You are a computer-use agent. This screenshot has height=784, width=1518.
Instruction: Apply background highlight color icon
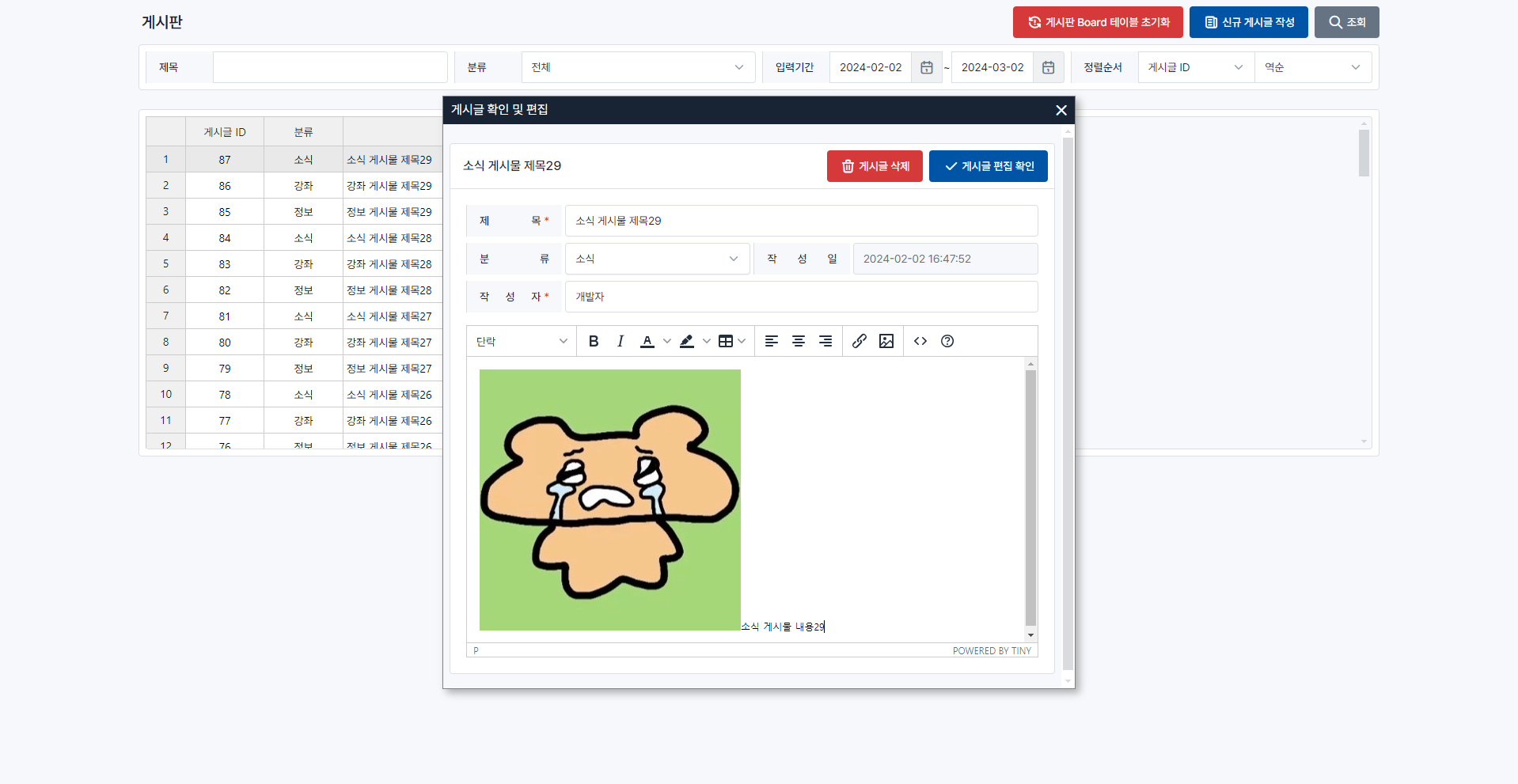(x=687, y=341)
